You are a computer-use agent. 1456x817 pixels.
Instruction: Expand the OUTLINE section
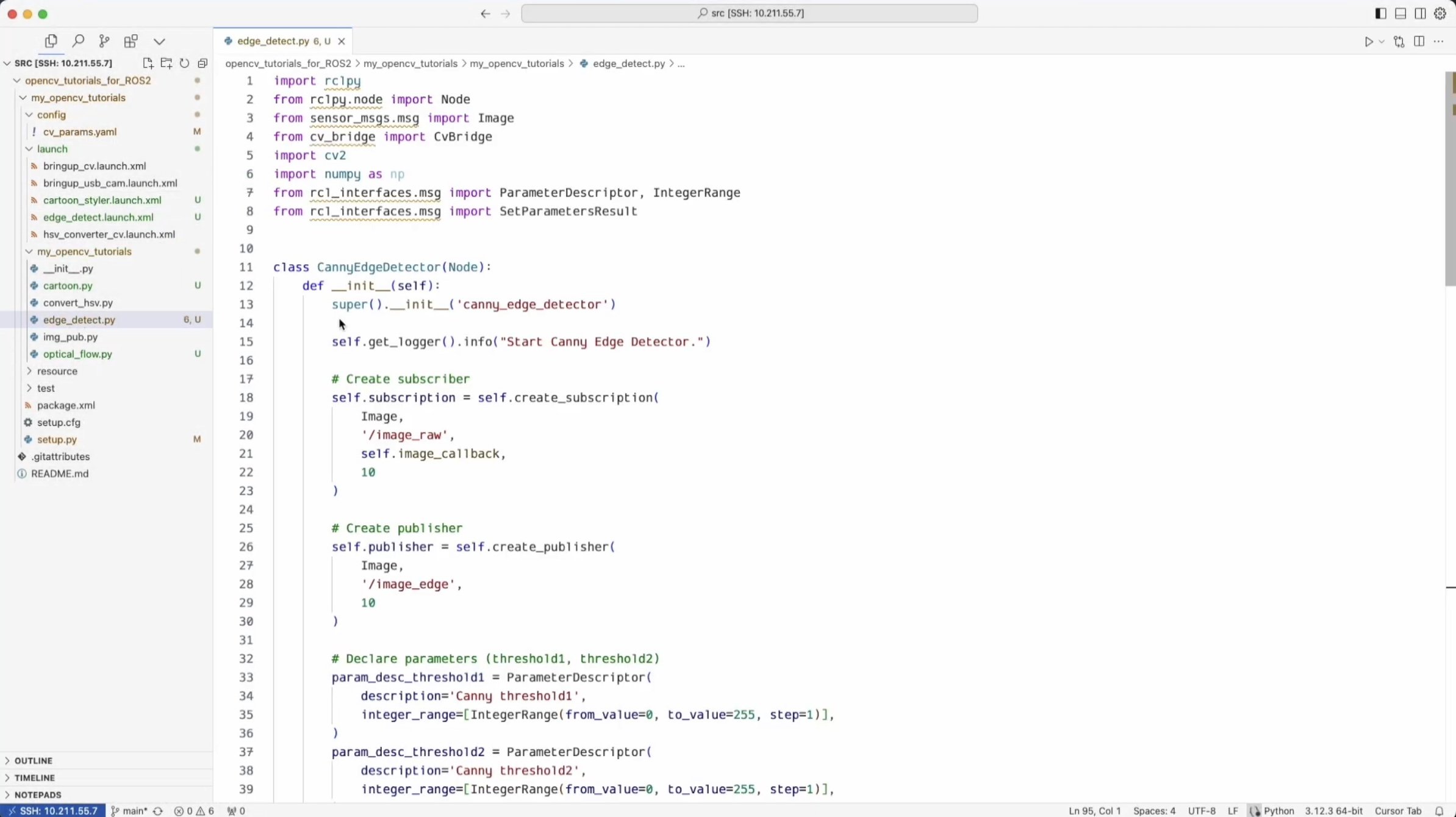coord(34,761)
